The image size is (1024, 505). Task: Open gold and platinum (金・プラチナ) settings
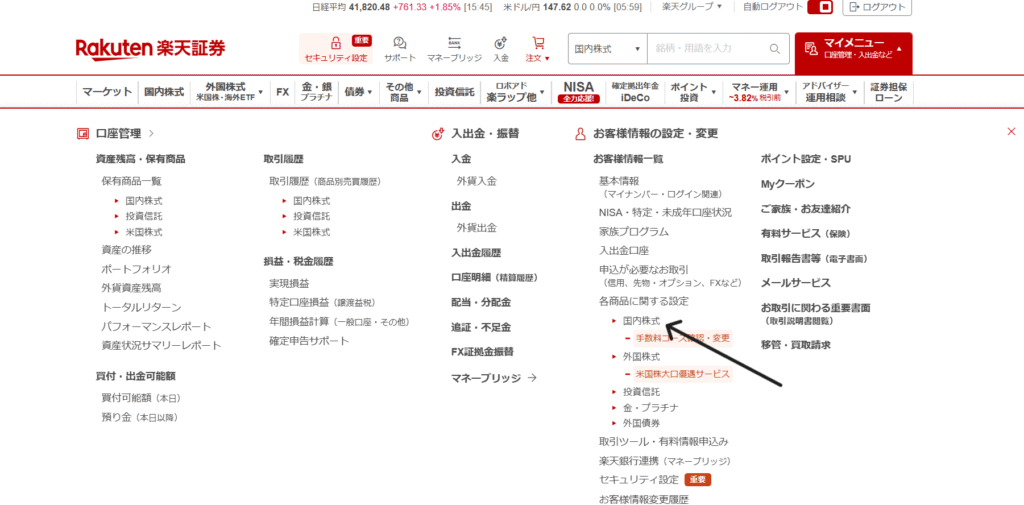coord(650,408)
